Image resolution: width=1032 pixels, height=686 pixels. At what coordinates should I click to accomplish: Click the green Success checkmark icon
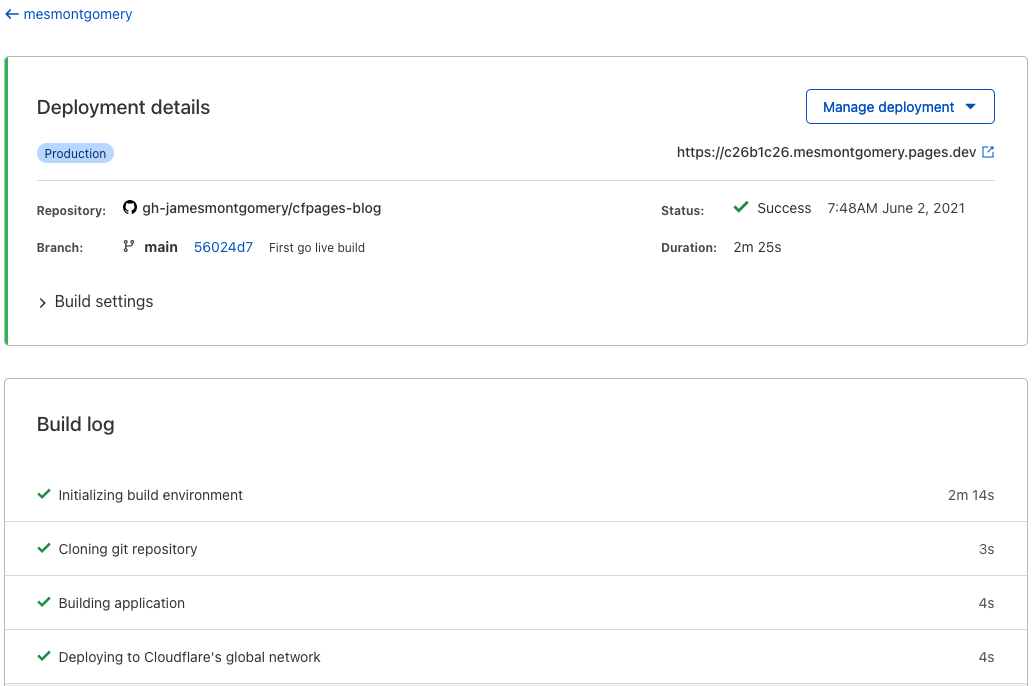[x=740, y=208]
